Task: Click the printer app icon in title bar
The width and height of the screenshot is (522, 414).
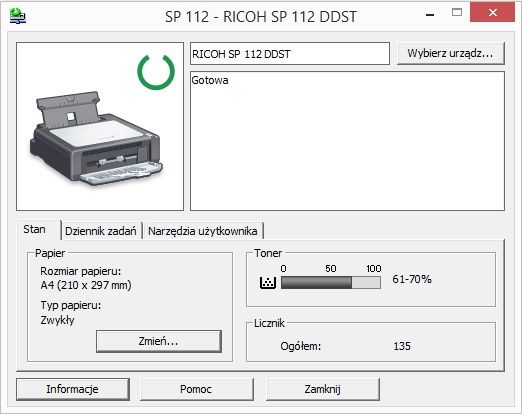Action: pyautogui.click(x=18, y=16)
